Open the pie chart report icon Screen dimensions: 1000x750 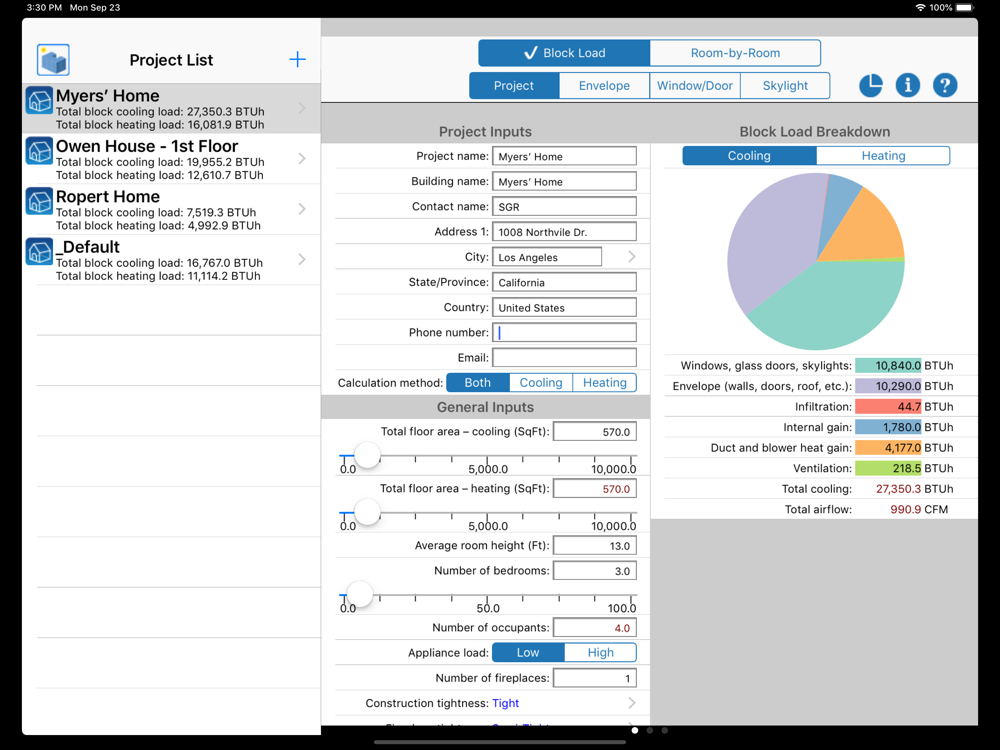871,85
